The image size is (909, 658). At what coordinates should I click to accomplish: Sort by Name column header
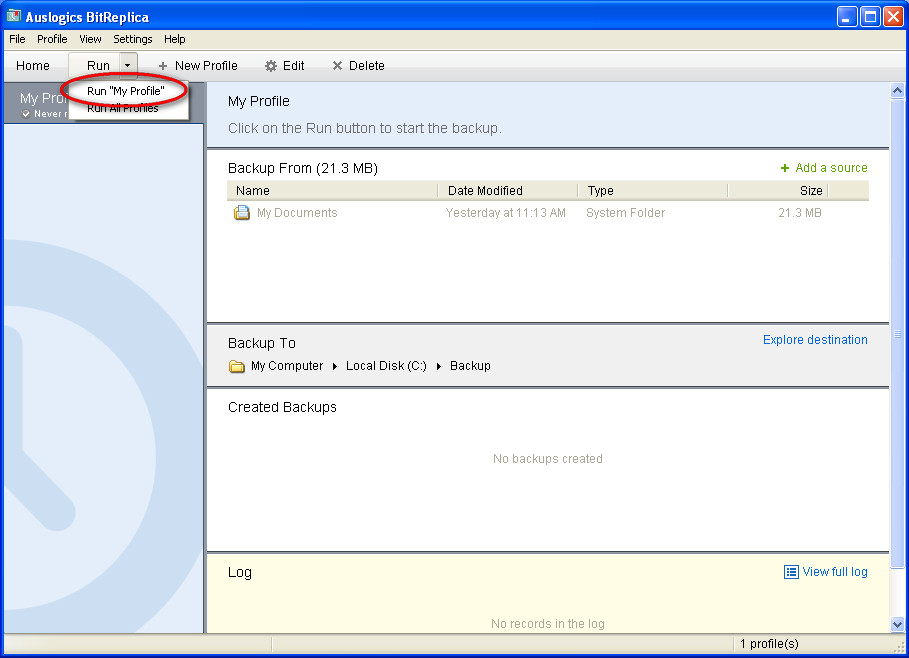pos(332,191)
